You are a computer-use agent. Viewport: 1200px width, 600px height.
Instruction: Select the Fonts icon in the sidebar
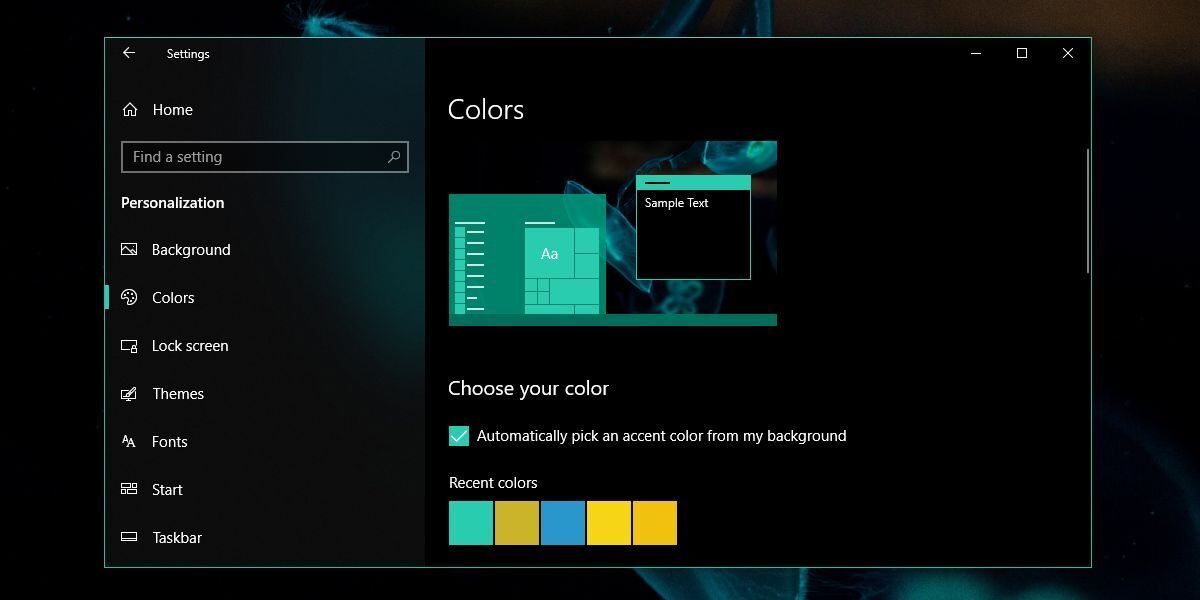click(129, 441)
